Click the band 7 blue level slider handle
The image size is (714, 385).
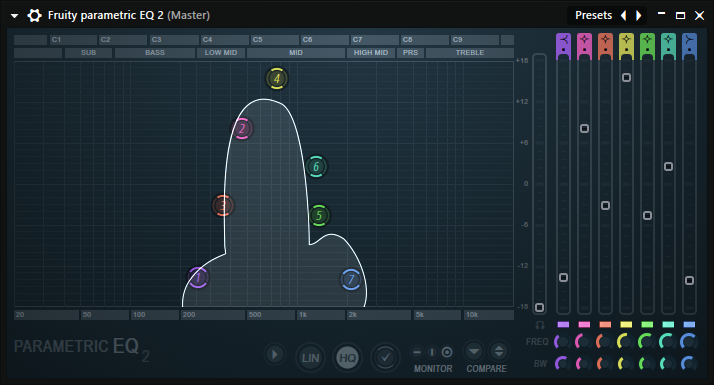[x=689, y=280]
